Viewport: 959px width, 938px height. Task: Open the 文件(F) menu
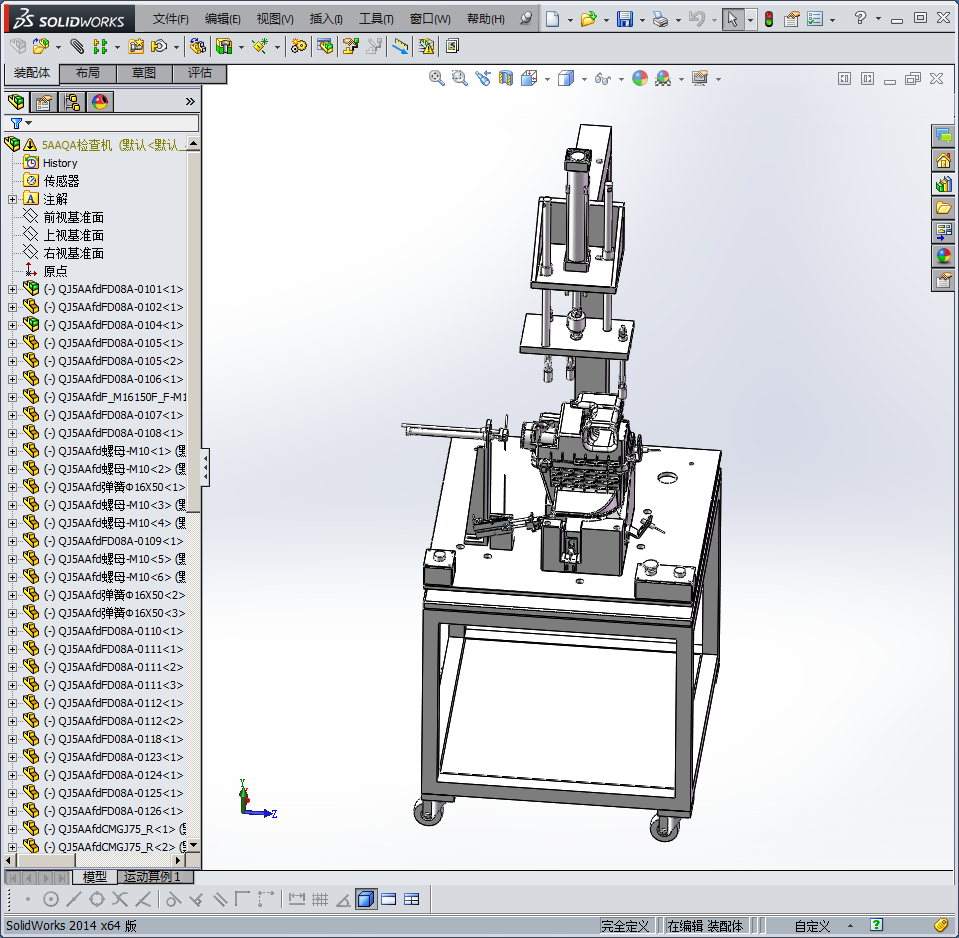click(x=170, y=19)
